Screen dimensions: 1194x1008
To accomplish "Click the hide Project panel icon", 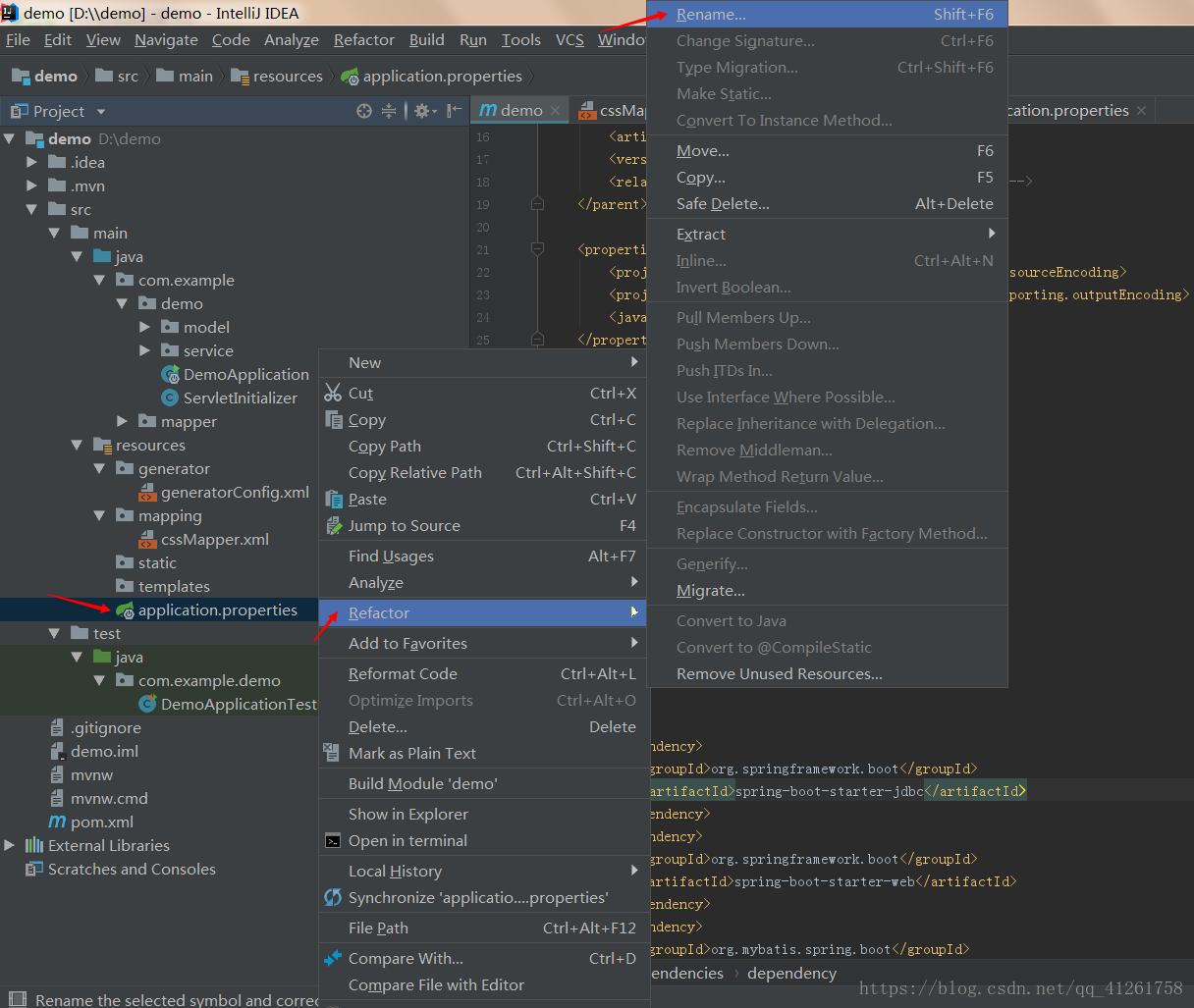I will click(x=454, y=111).
